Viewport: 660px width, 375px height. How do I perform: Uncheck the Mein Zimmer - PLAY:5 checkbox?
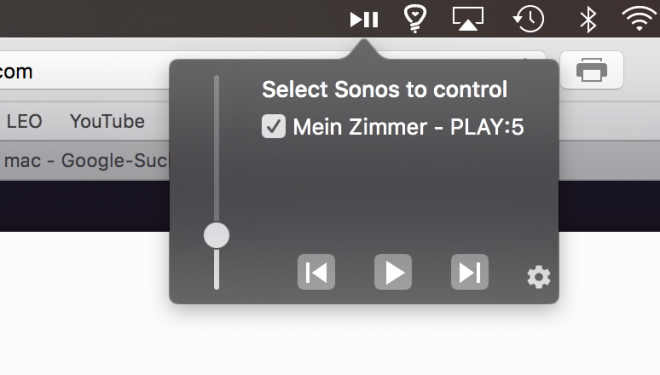point(274,126)
